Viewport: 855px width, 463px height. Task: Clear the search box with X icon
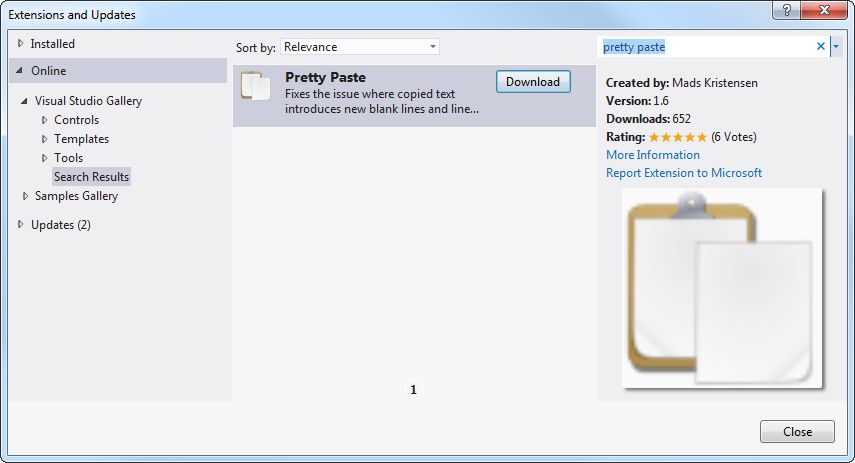click(x=821, y=47)
